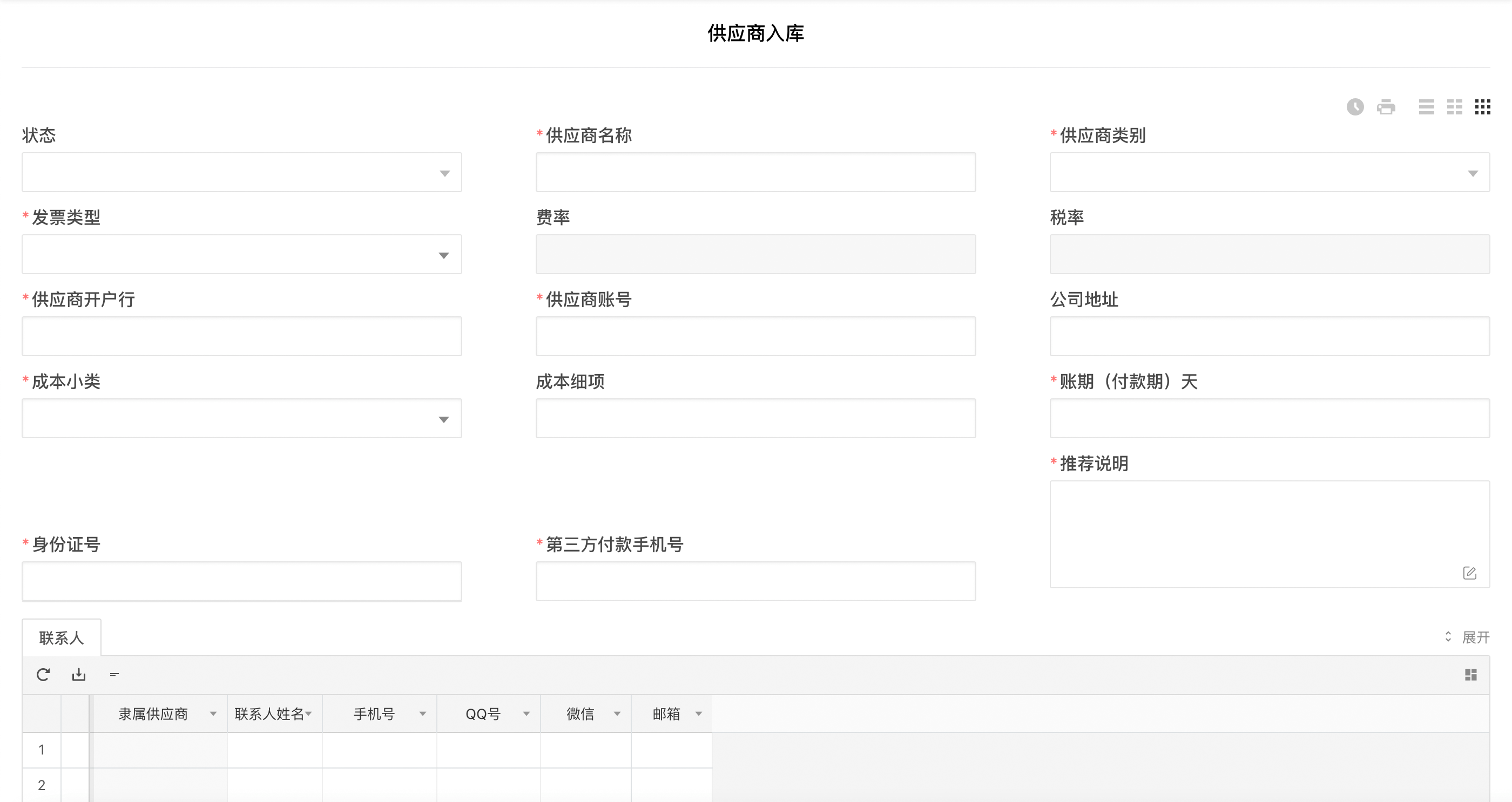Viewport: 1512px width, 802px height.
Task: Click the 展开 expand arrows icon
Action: 1448,637
